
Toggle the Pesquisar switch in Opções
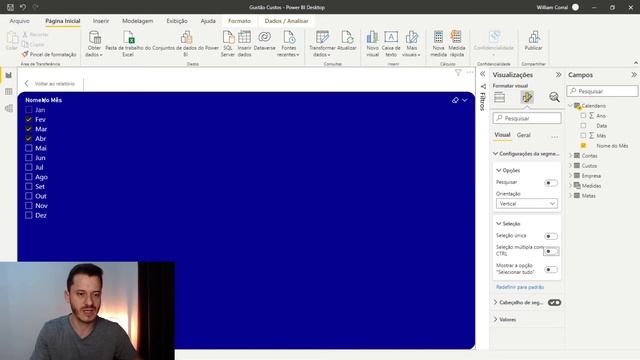click(x=551, y=182)
